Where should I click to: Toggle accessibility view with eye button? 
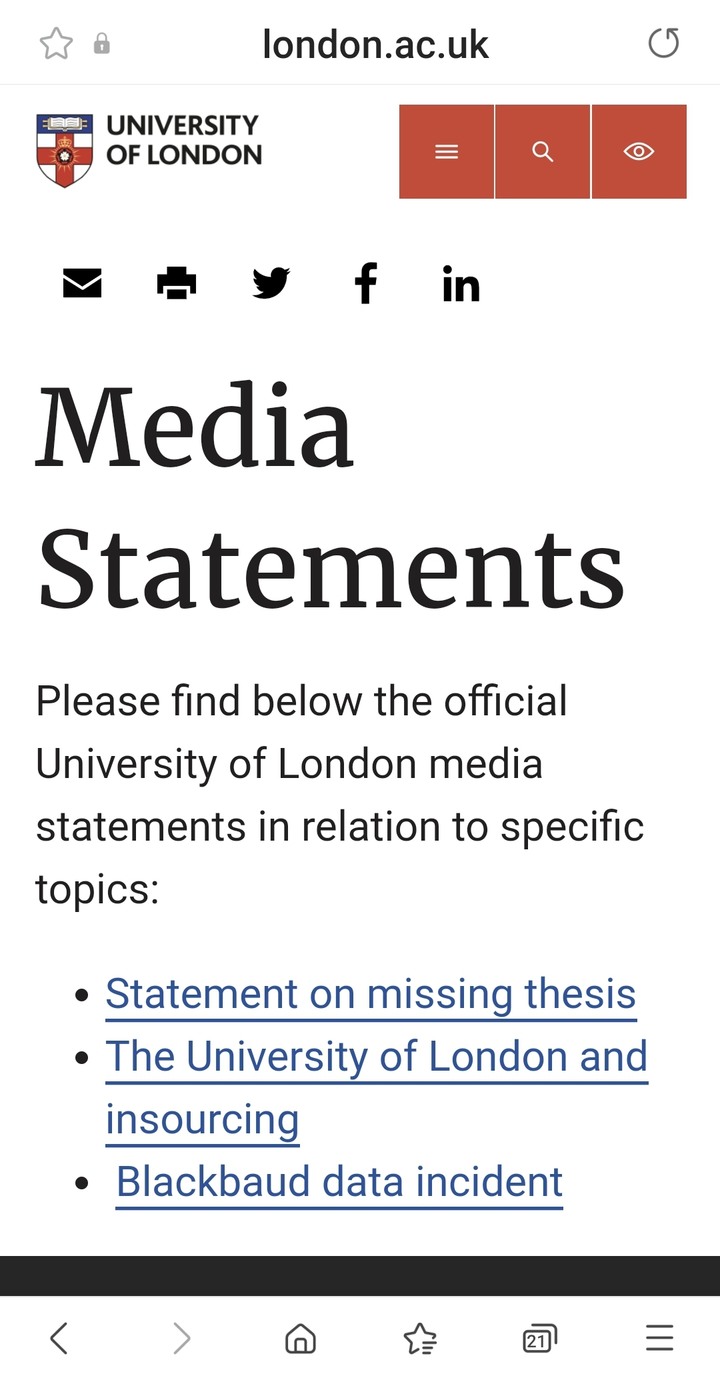coord(639,151)
